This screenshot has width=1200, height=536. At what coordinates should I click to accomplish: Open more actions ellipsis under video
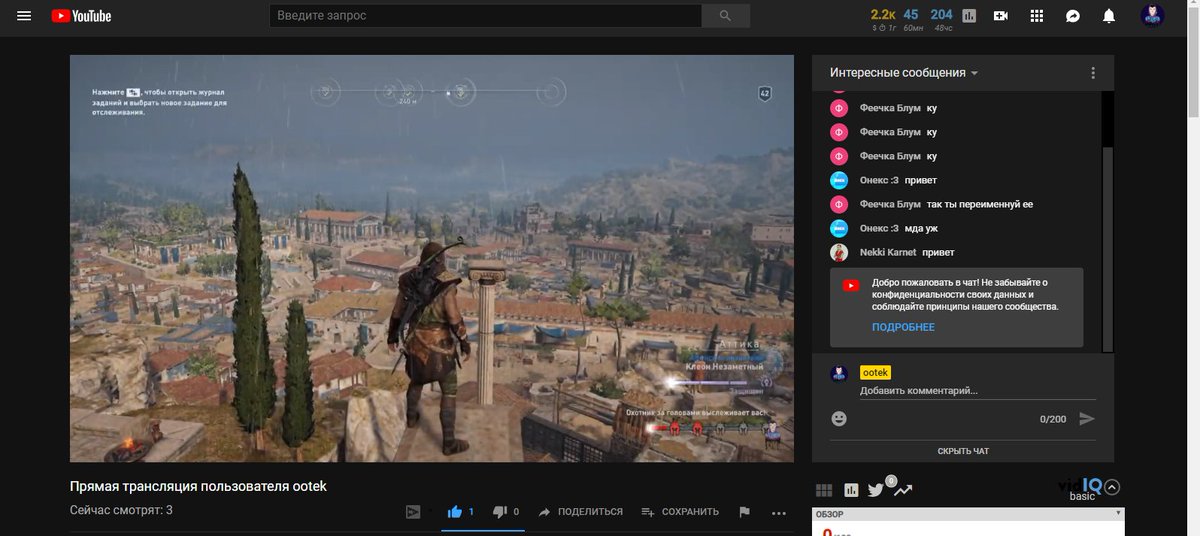click(780, 512)
